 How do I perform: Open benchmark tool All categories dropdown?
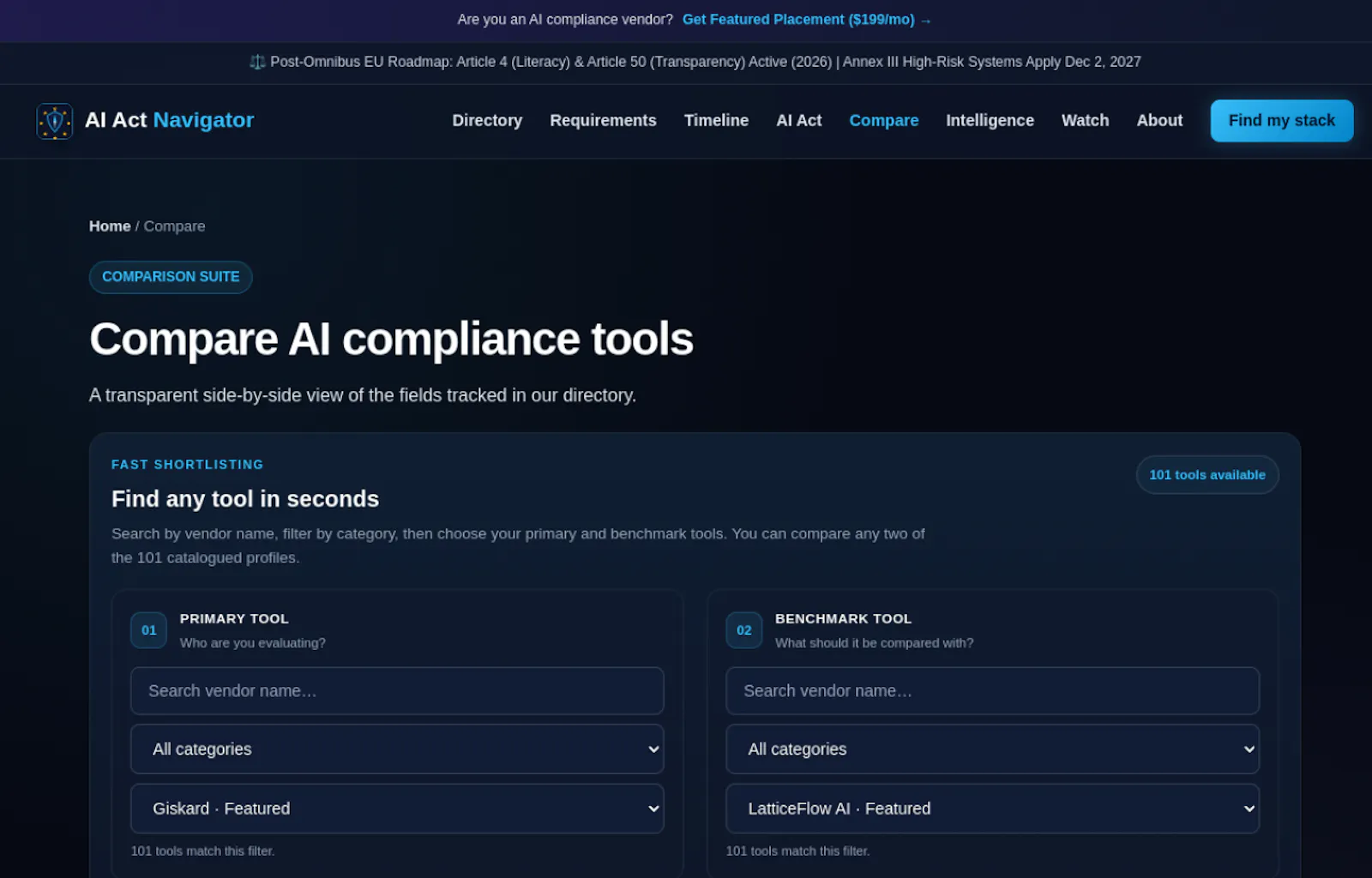click(x=992, y=749)
